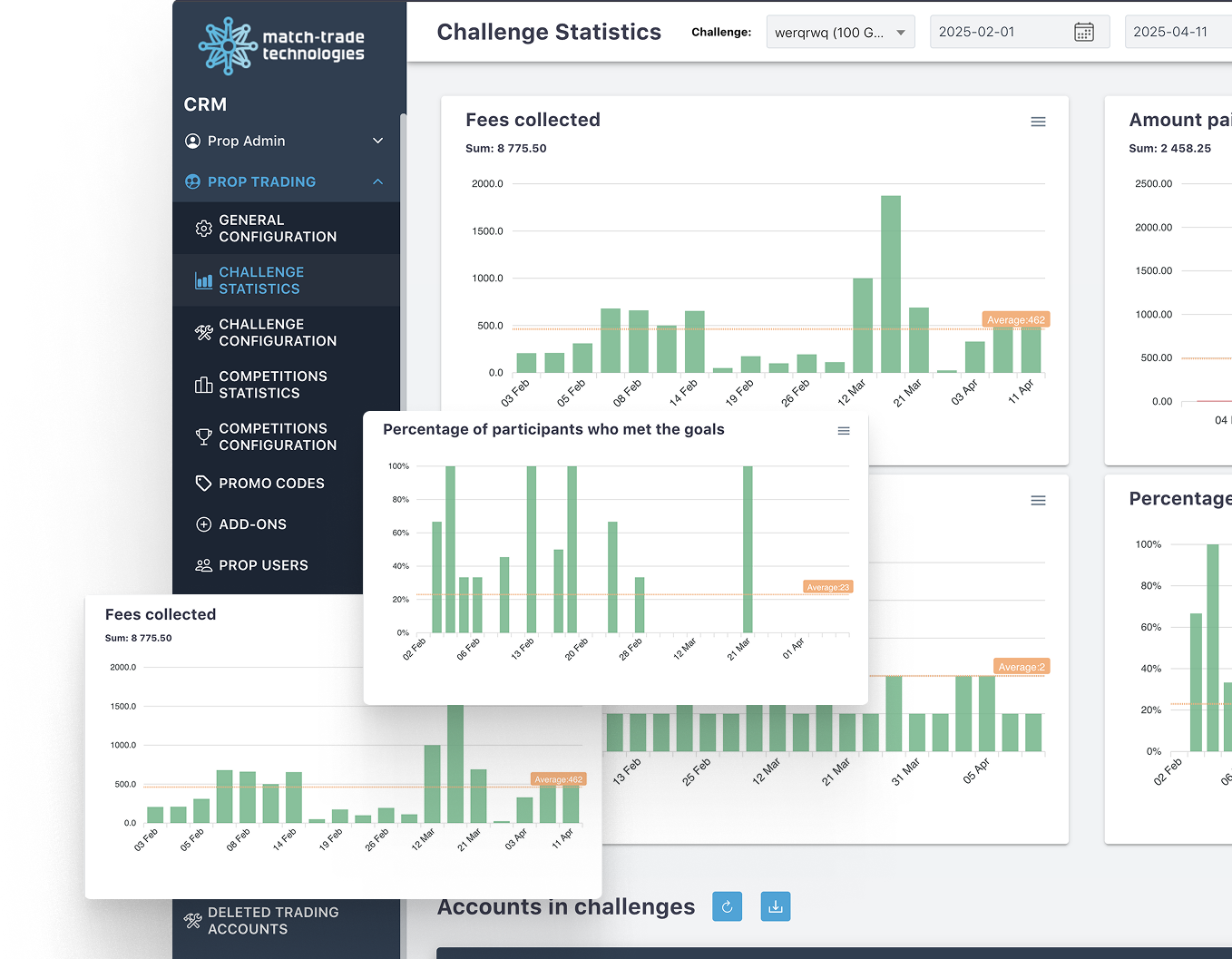Download the accounts in challenges list
The image size is (1232, 959).
[775, 906]
